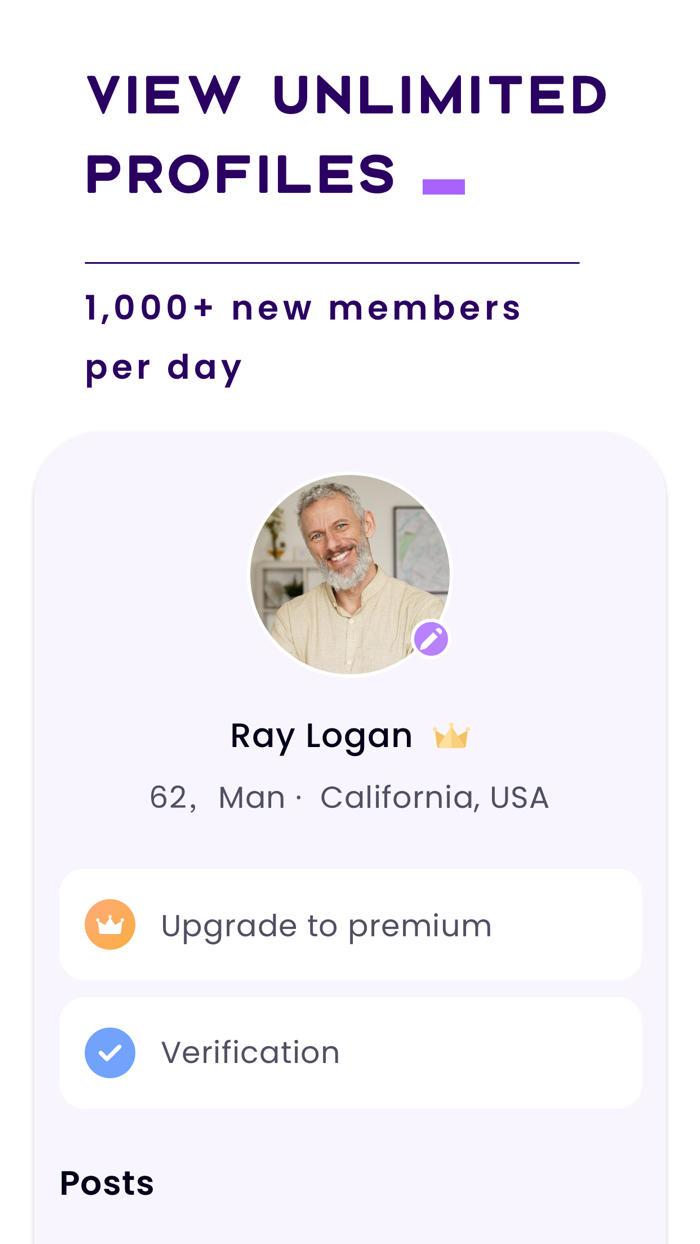Click the name Ray Logan
This screenshot has width=700, height=1244.
coord(322,735)
